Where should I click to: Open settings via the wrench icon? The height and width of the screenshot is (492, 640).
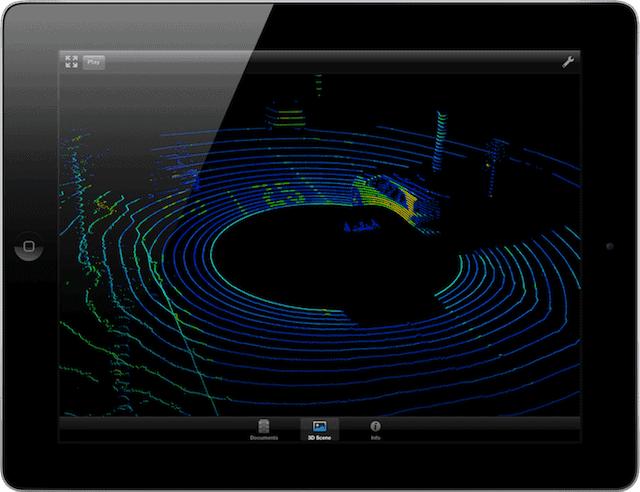click(568, 62)
